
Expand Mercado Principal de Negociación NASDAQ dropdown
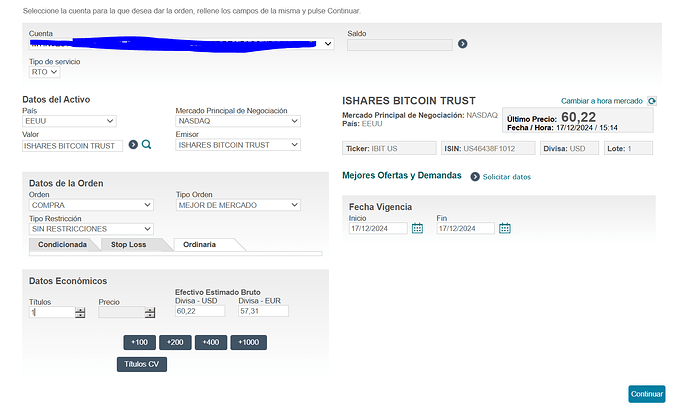click(x=238, y=121)
